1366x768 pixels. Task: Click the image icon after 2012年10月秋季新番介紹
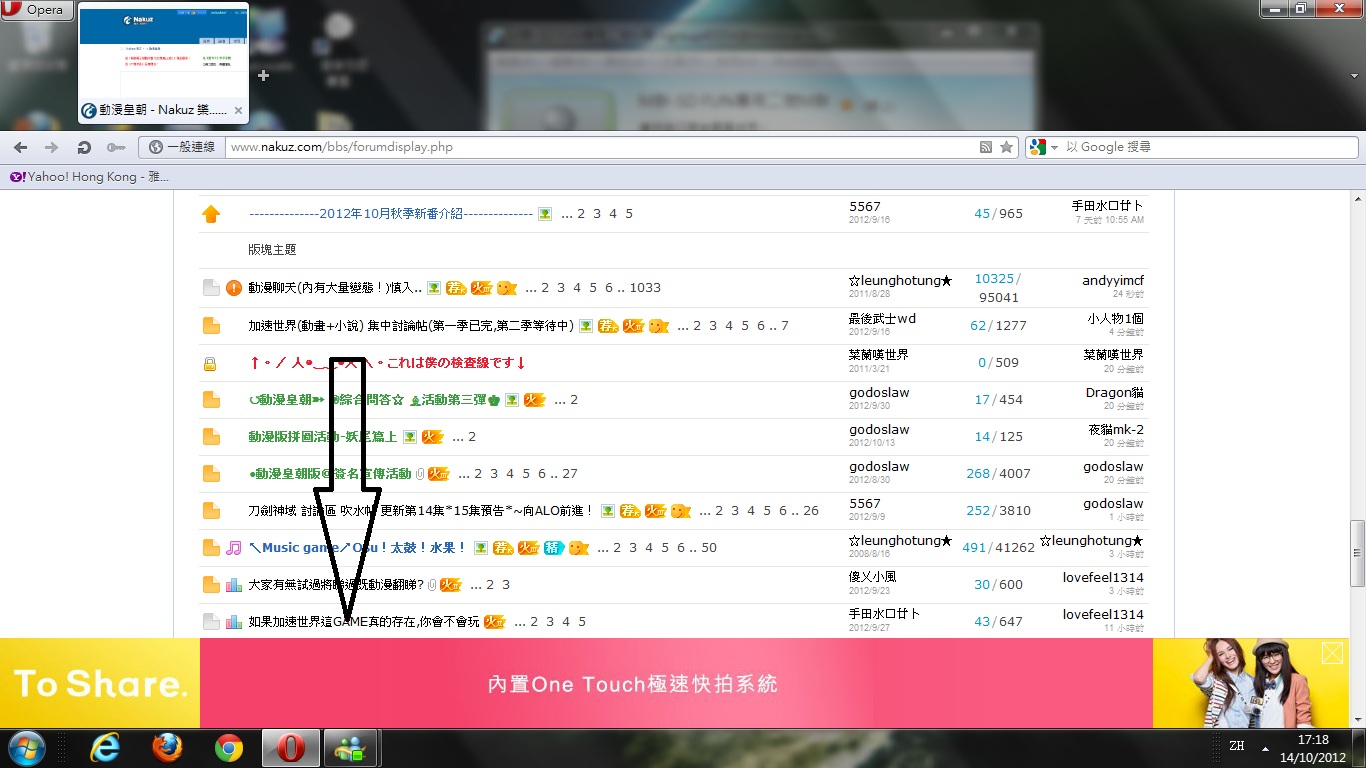click(545, 214)
